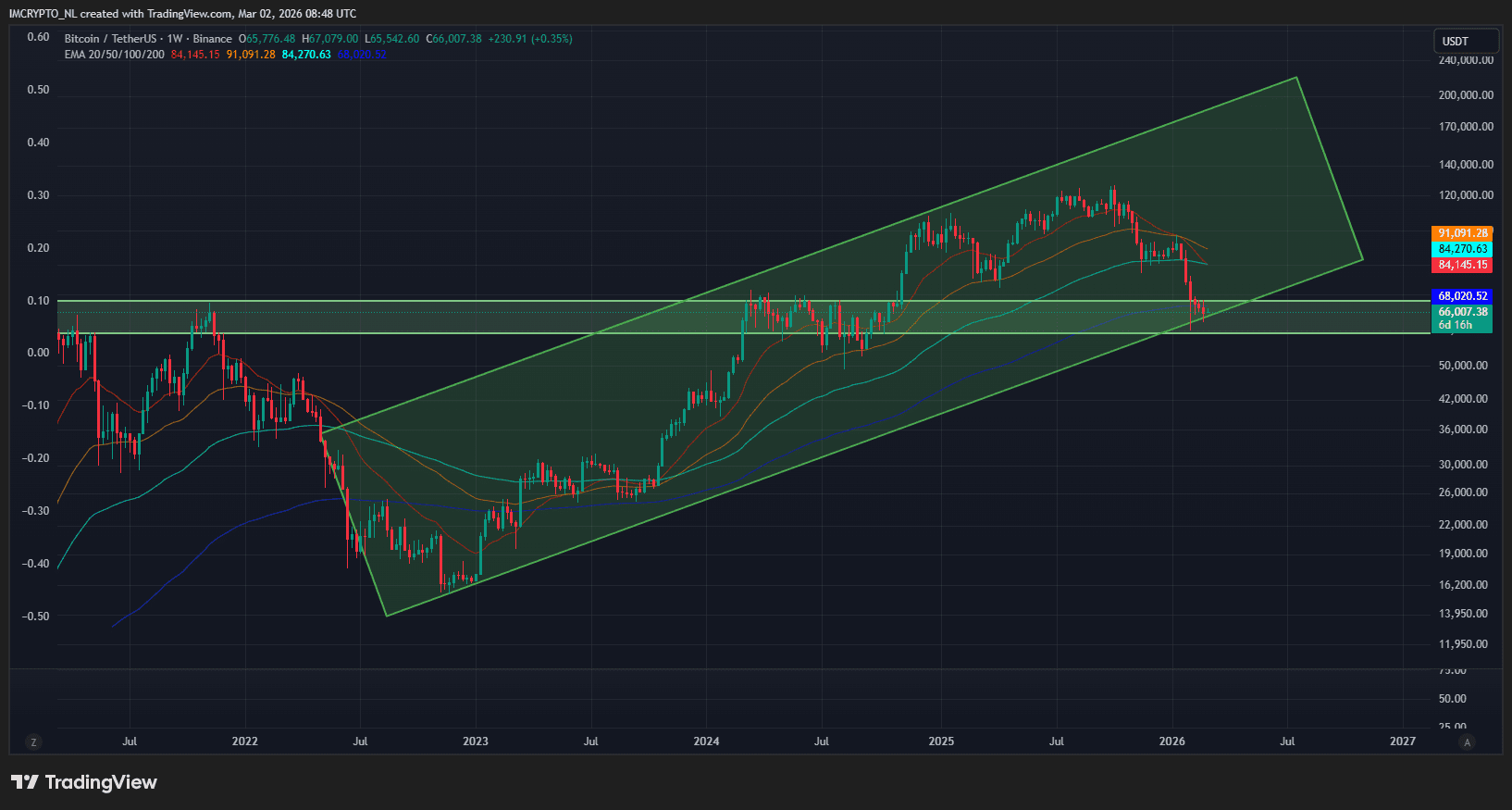This screenshot has height=810, width=1512.
Task: Select the EMA 20/50/100/200 indicator legend
Action: pos(114,55)
